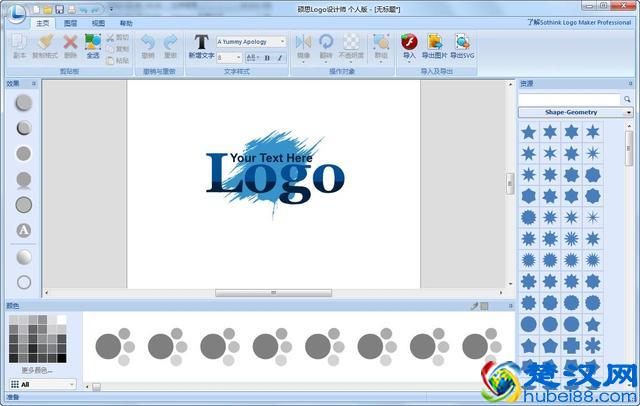640x406 pixels.
Task: Switch to the 帮助 ribbon tab
Action: 126,23
